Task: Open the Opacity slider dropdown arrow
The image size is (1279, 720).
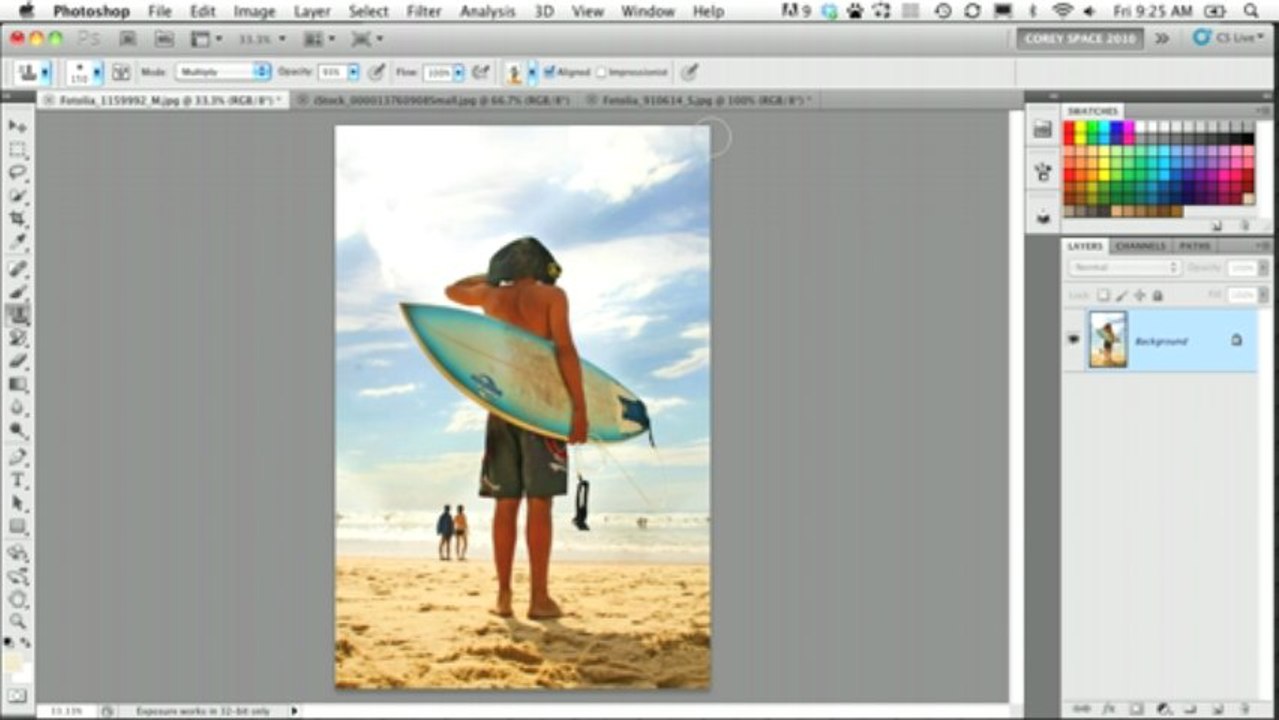Action: [x=354, y=72]
